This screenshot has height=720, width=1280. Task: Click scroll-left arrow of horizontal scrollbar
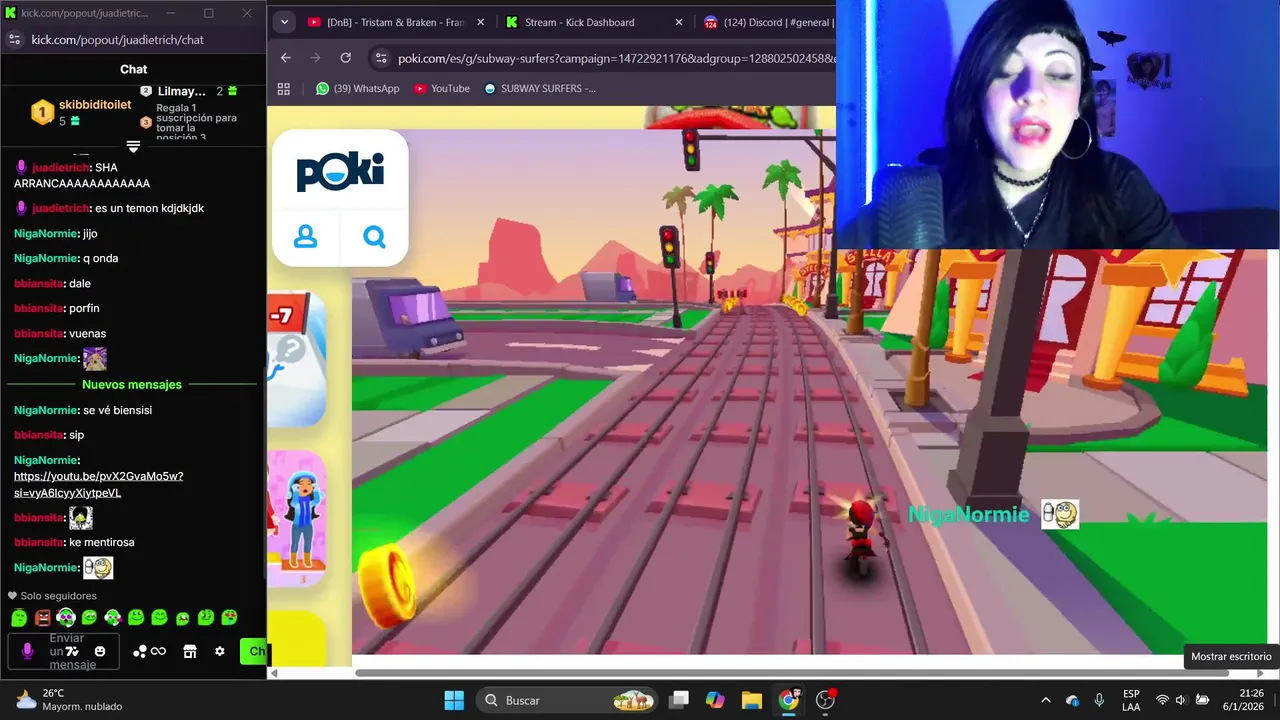275,673
